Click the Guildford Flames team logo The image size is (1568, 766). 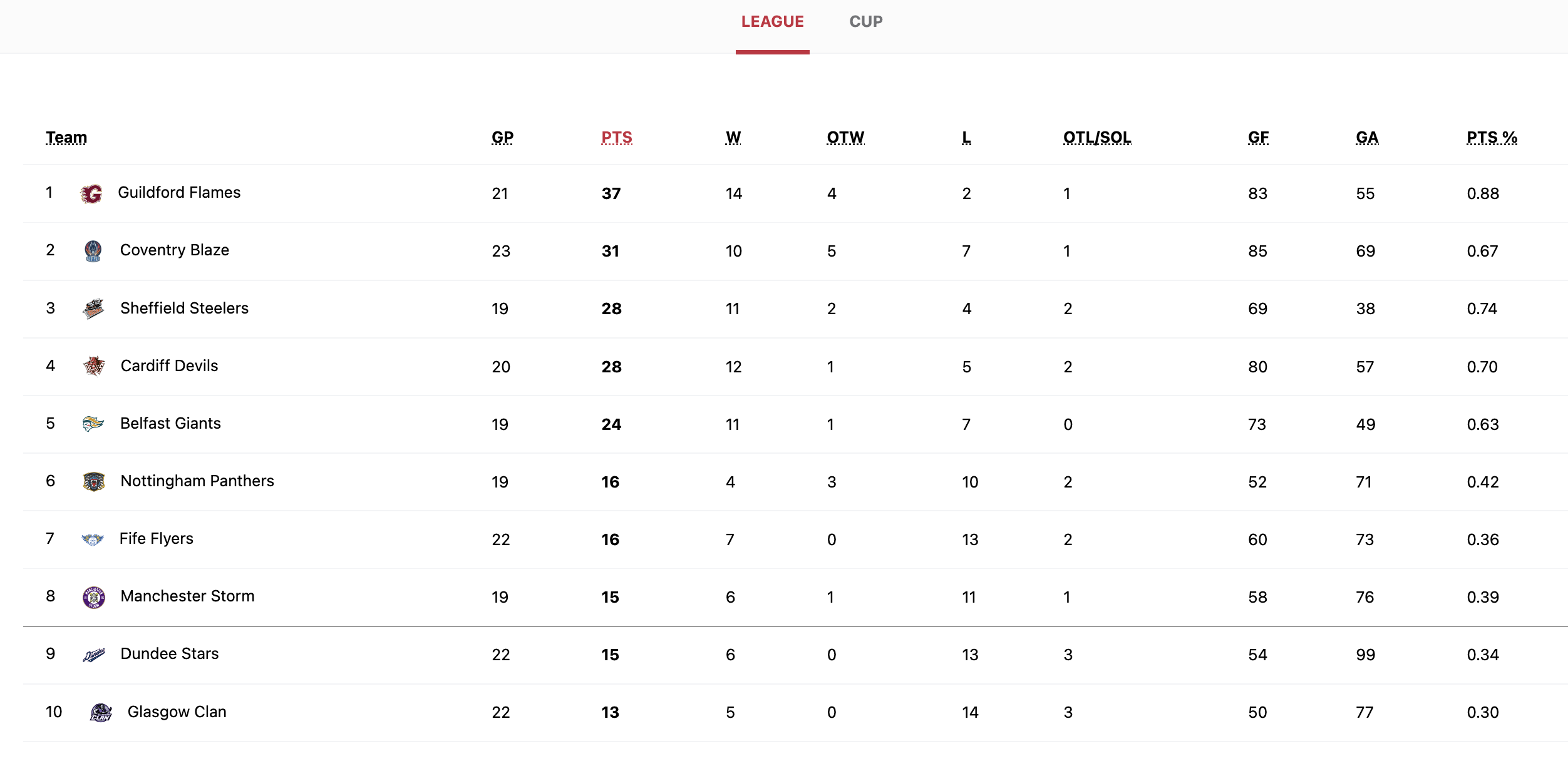(91, 194)
